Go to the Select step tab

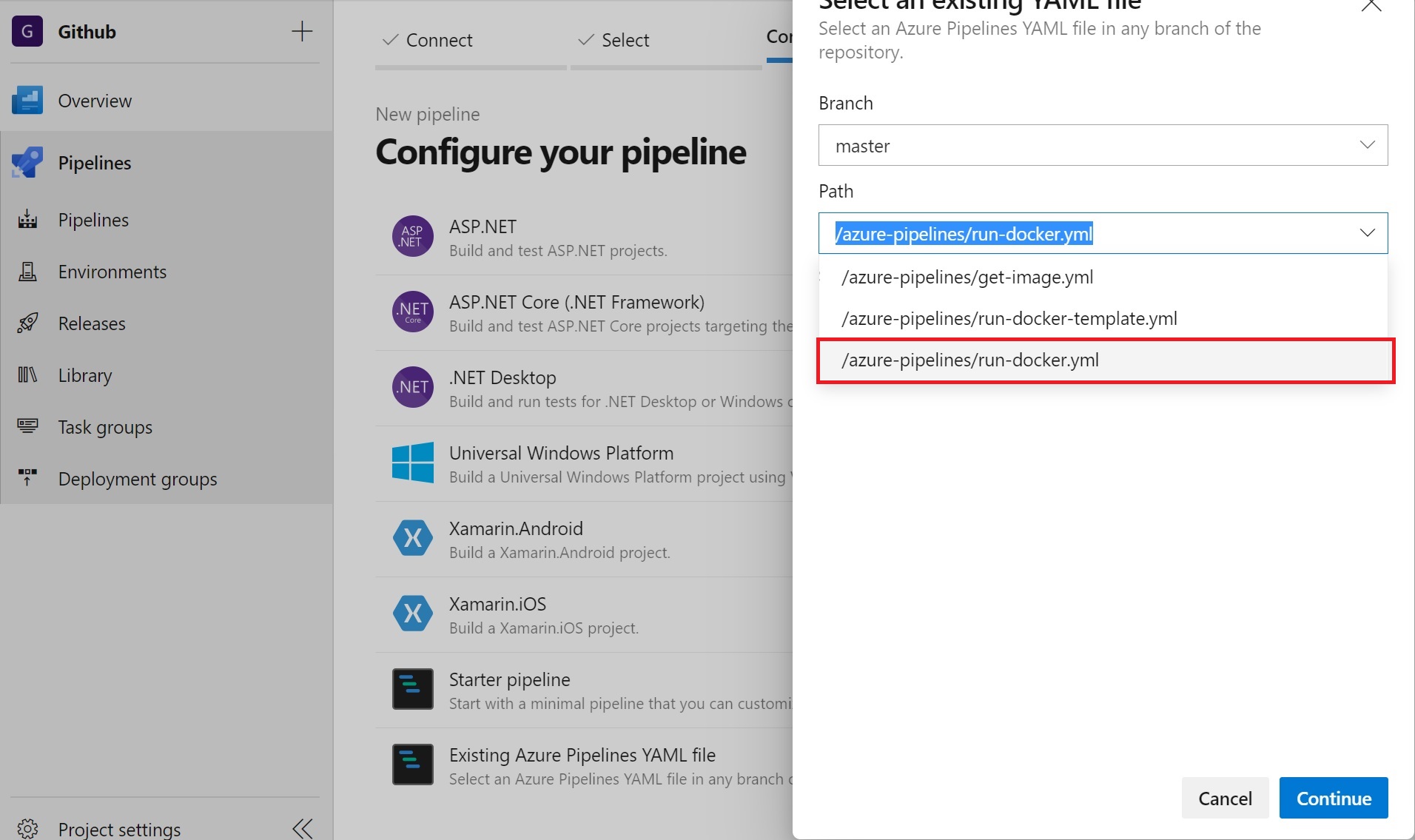click(666, 41)
